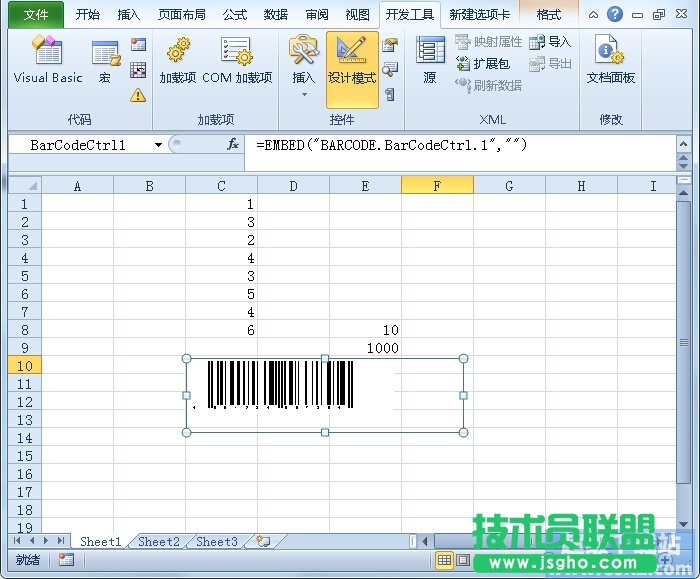Switch to Normal view in status bar
Screen dimensions: 700x579
445,560
